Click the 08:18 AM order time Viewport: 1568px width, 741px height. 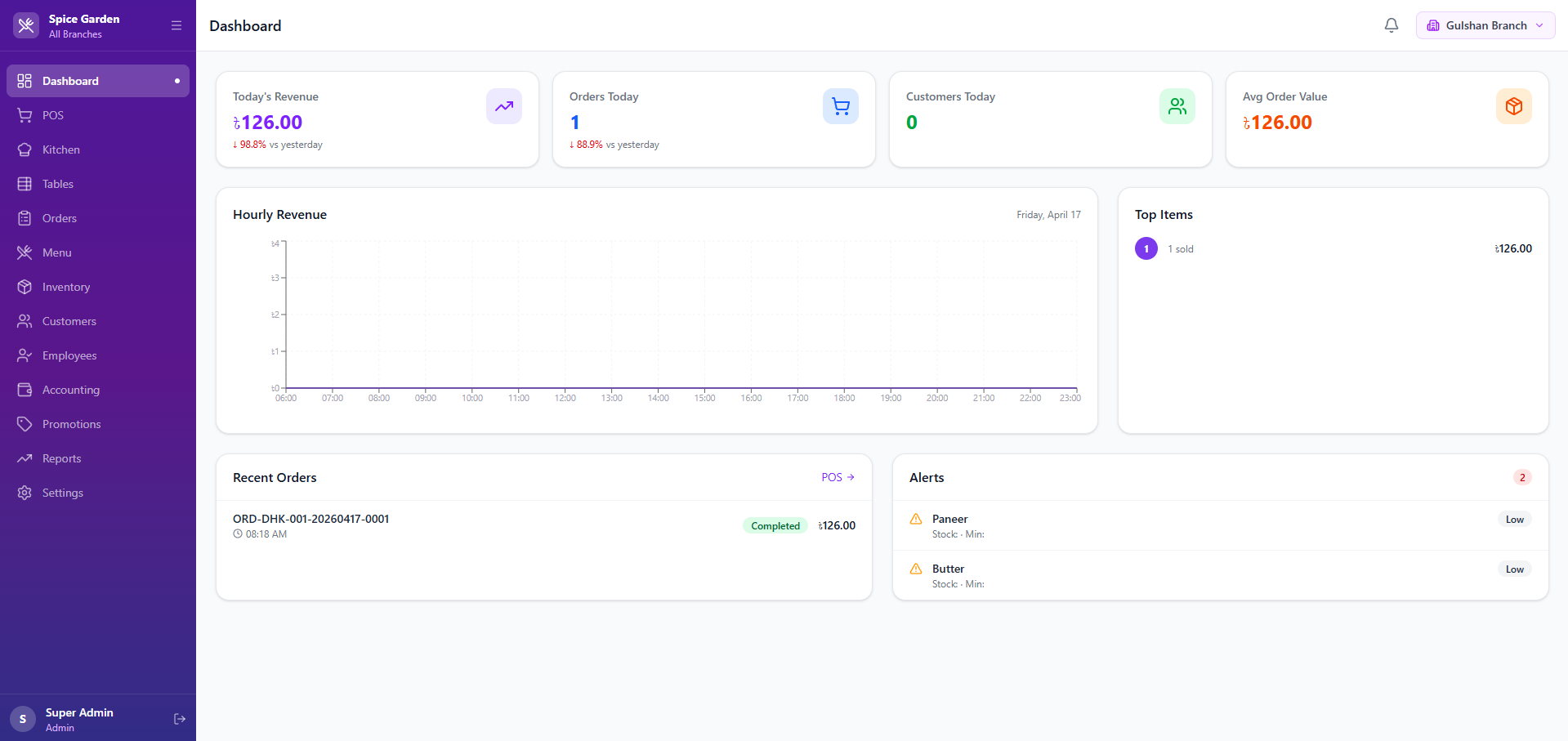click(x=260, y=534)
